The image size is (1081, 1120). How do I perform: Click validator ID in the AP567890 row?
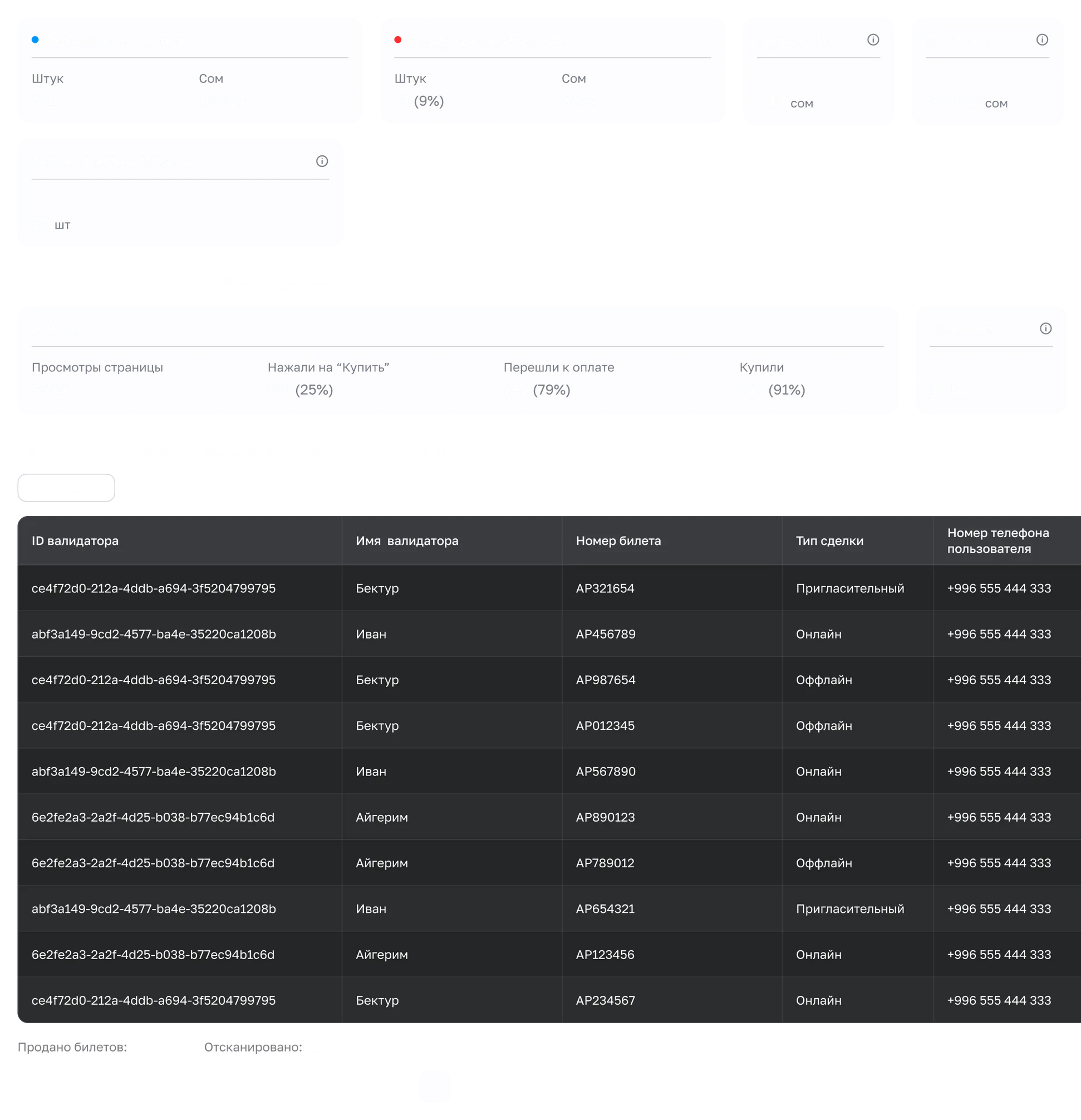[x=154, y=771]
